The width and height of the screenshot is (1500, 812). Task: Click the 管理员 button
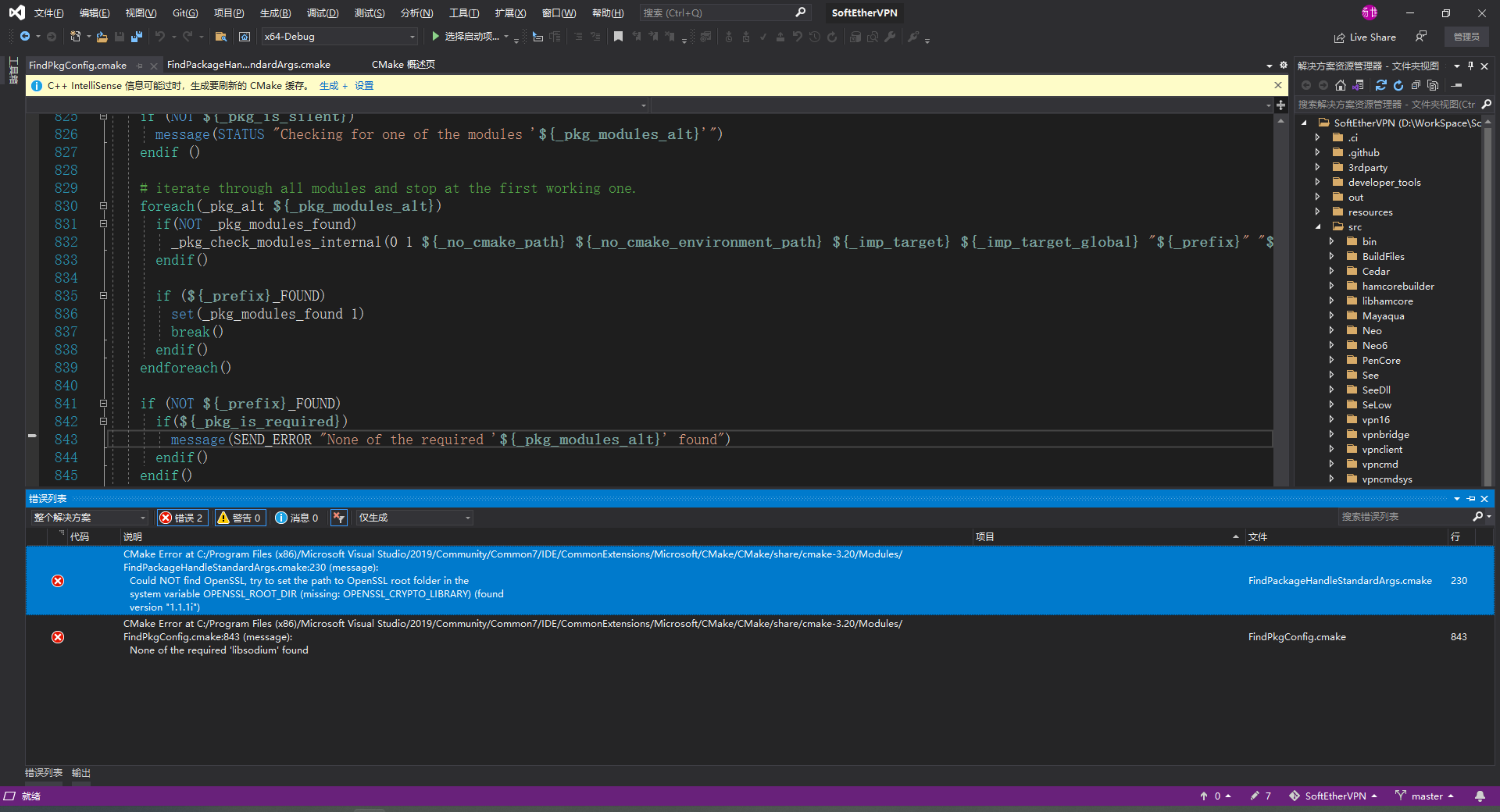click(1466, 36)
